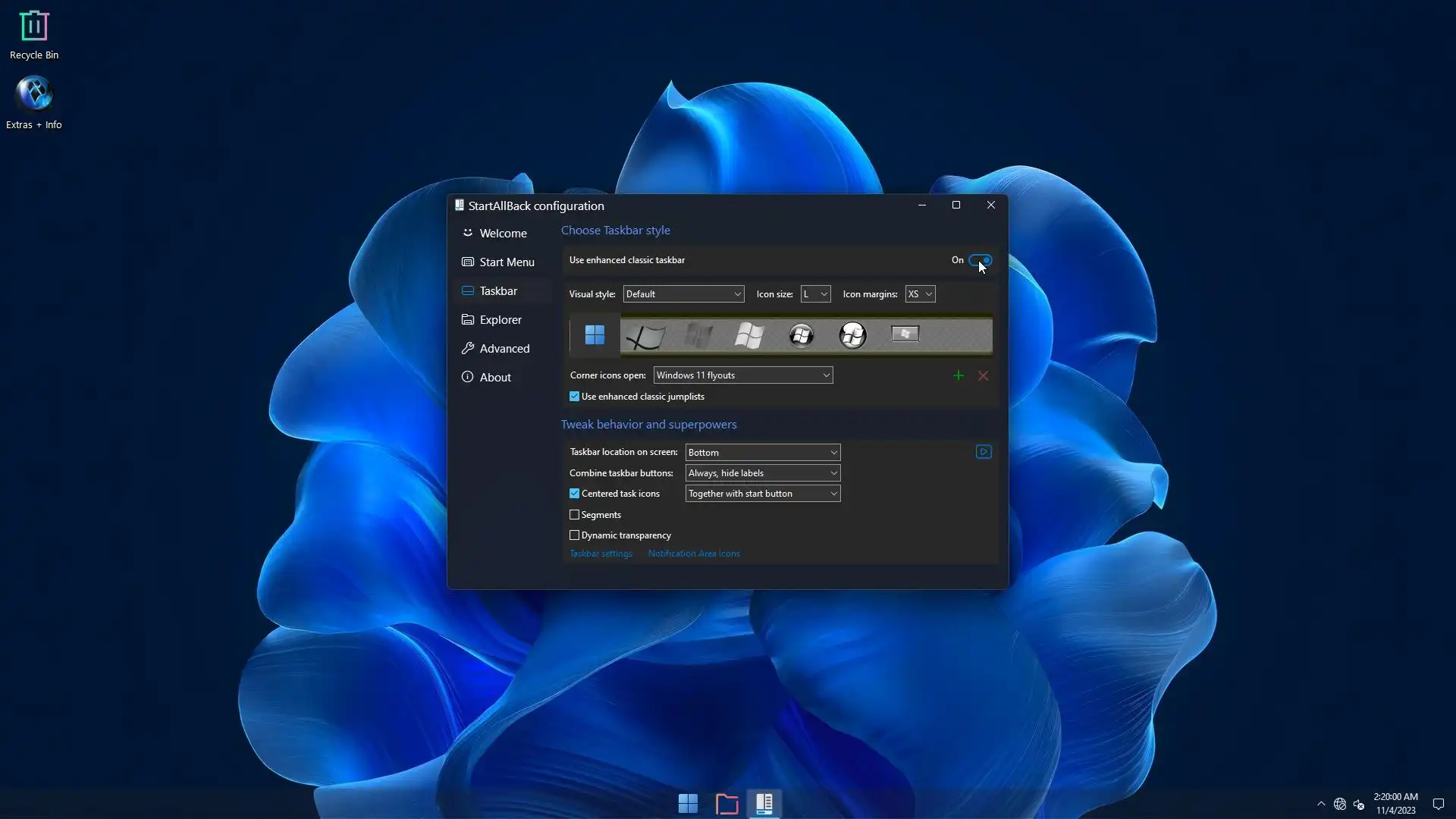Choose the Windows 7 orb start icon

click(x=801, y=334)
